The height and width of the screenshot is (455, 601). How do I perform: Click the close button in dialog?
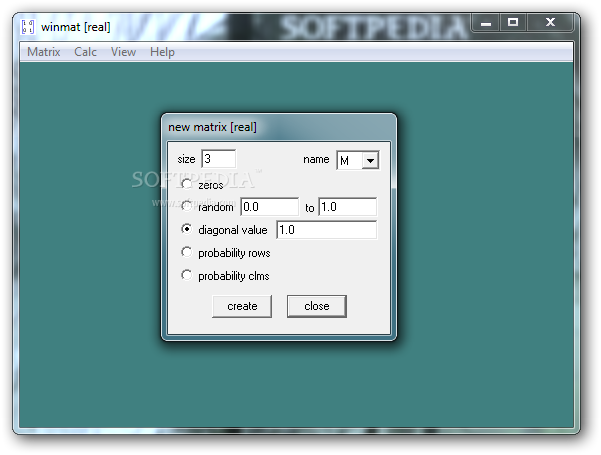pyautogui.click(x=317, y=306)
